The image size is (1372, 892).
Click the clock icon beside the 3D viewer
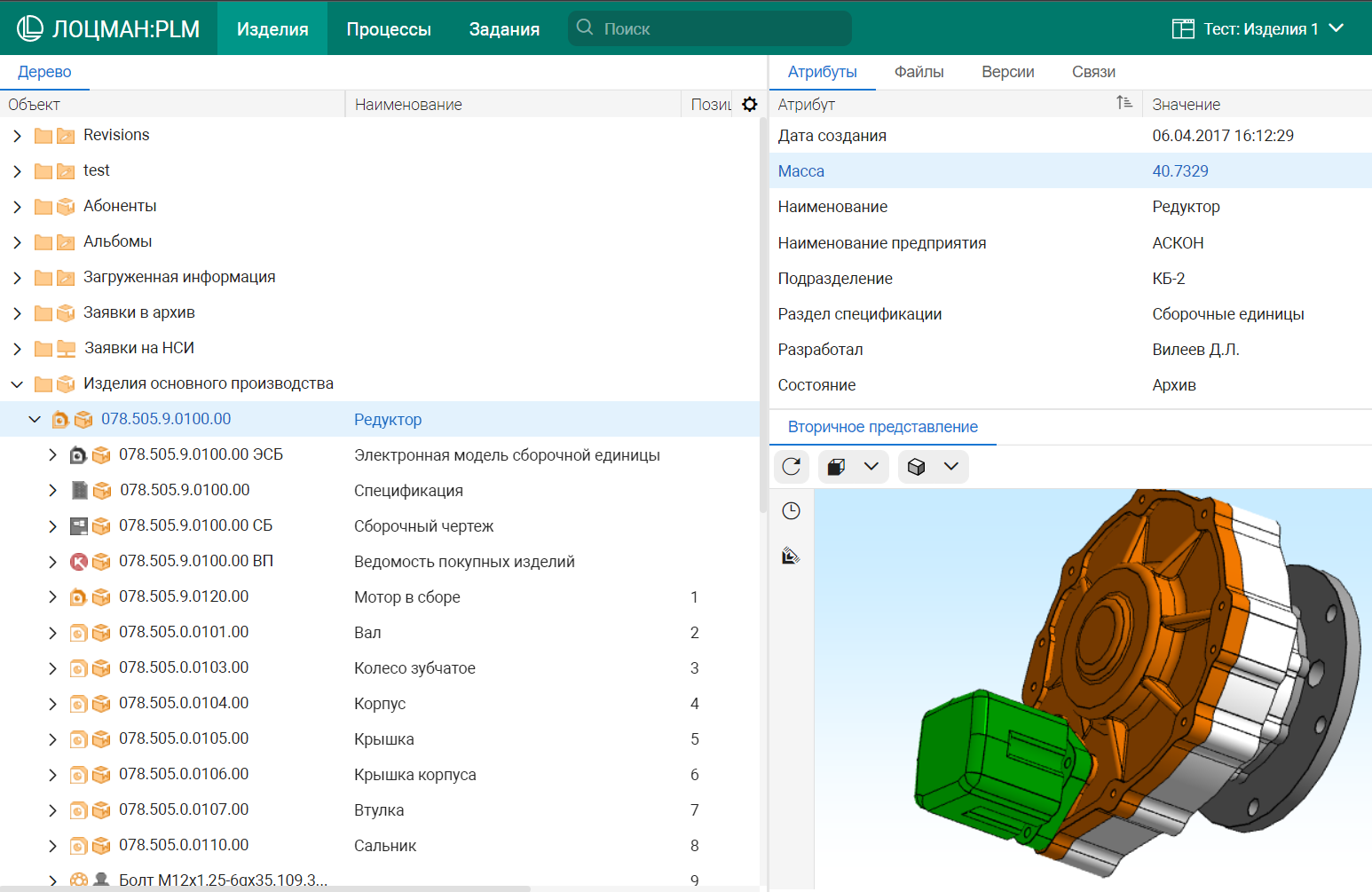[x=791, y=511]
